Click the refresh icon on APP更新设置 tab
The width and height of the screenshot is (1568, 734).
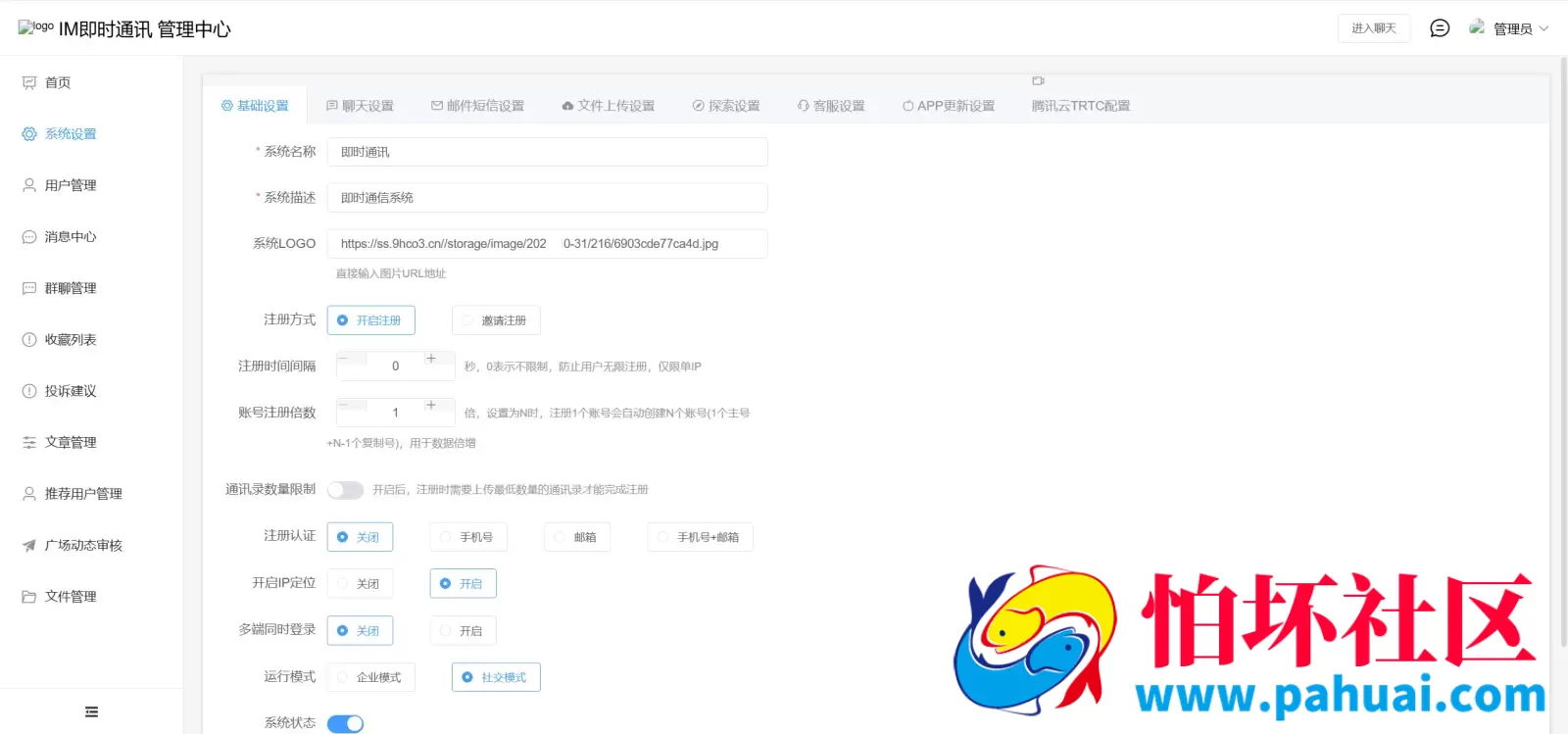pos(907,106)
